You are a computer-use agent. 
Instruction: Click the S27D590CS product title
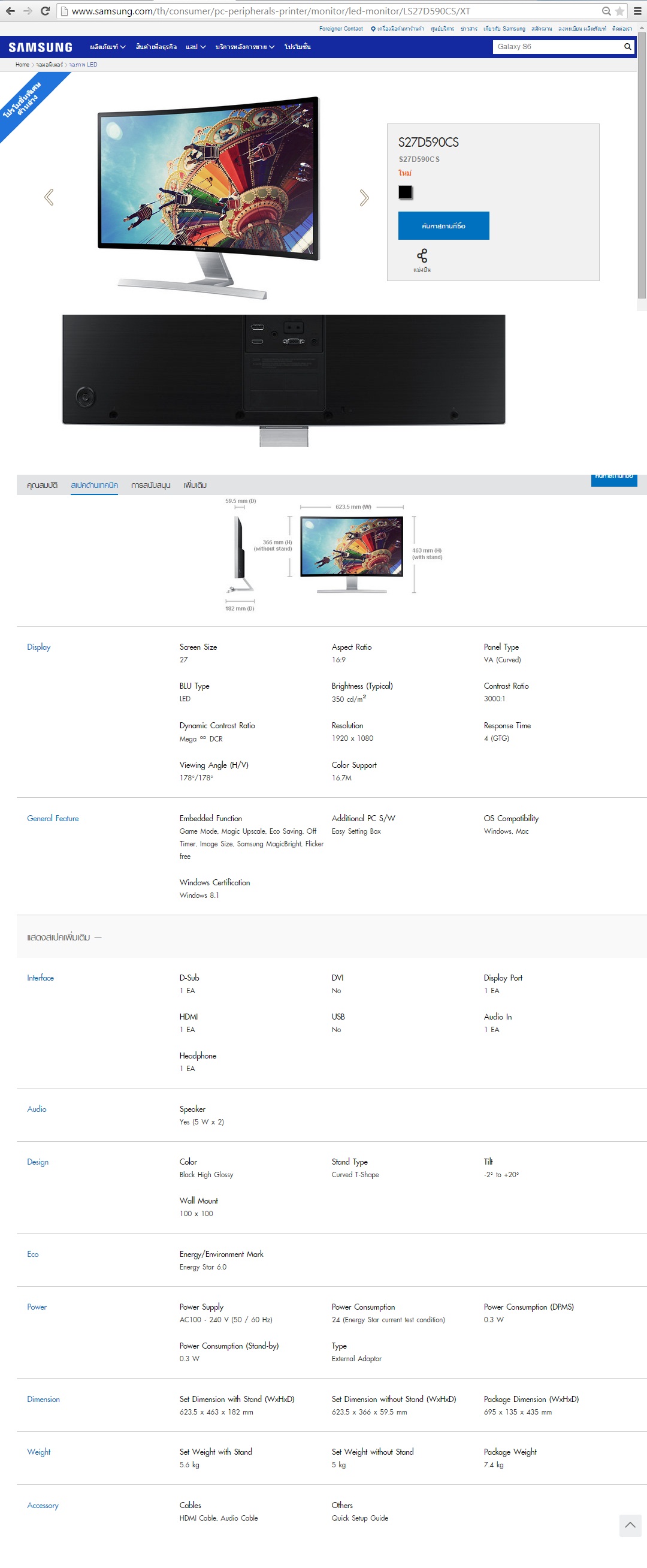click(x=428, y=143)
